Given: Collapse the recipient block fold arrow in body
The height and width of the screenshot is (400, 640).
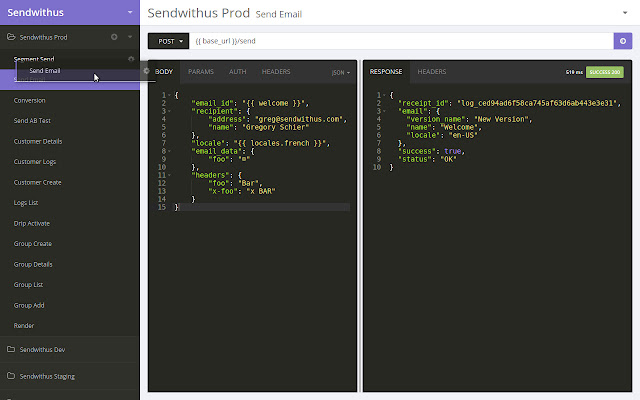Looking at the screenshot, I should (170, 110).
